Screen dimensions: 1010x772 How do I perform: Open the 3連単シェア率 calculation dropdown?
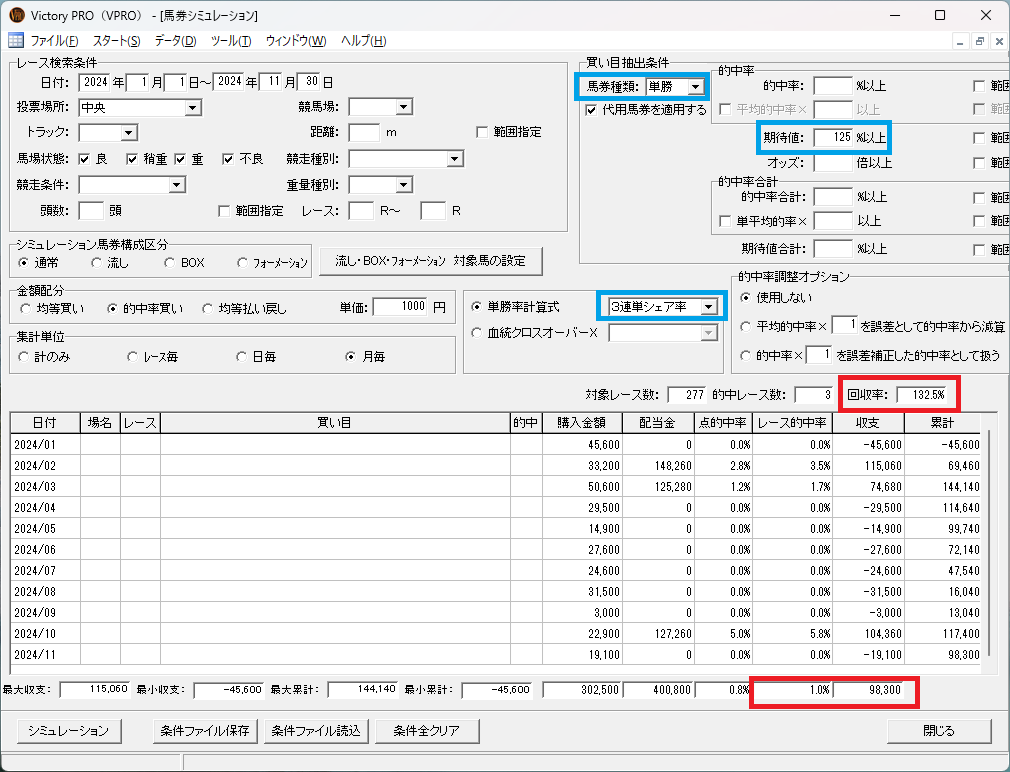pos(709,307)
